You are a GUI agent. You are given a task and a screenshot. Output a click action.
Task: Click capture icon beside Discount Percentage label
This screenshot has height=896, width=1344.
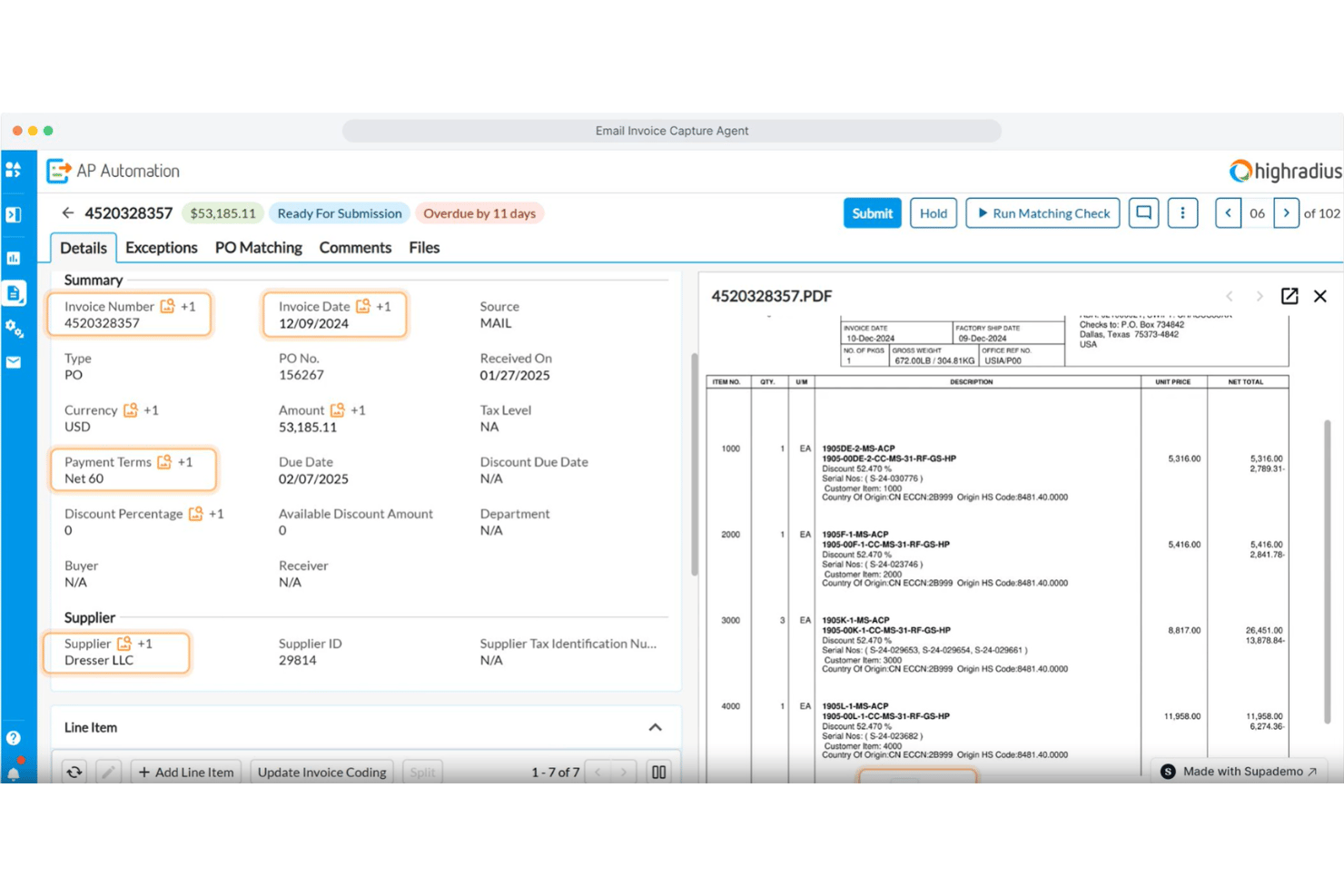[195, 514]
